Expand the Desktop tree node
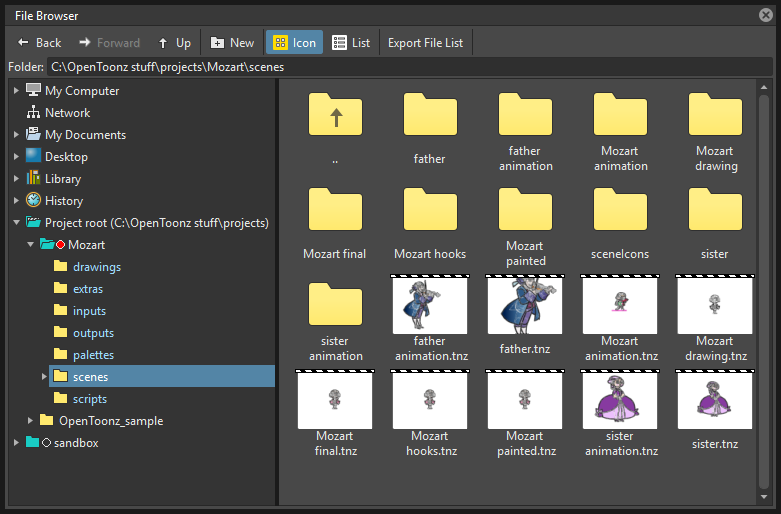The height and width of the screenshot is (514, 781). tap(16, 156)
